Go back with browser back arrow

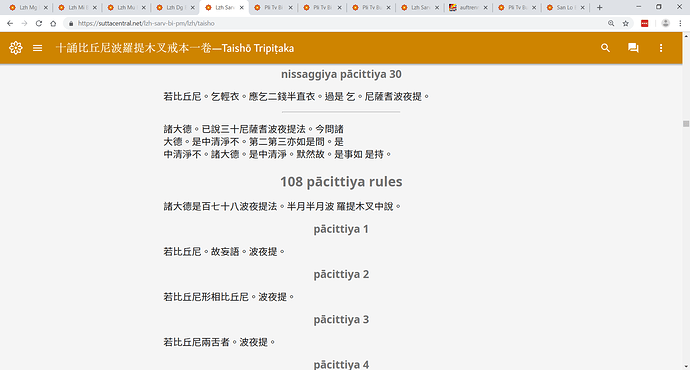[10, 23]
